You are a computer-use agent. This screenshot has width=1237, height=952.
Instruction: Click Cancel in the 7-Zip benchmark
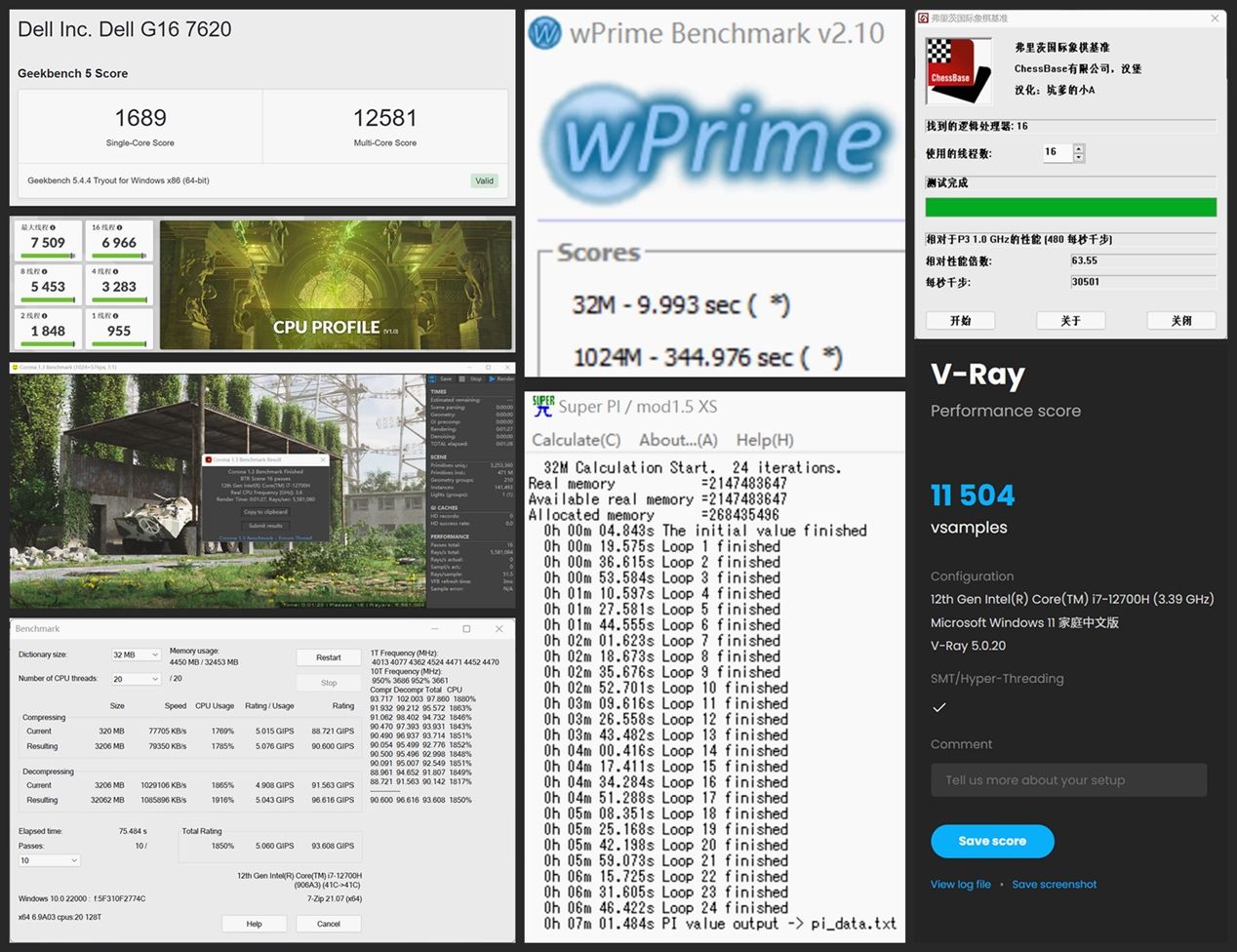pos(329,924)
